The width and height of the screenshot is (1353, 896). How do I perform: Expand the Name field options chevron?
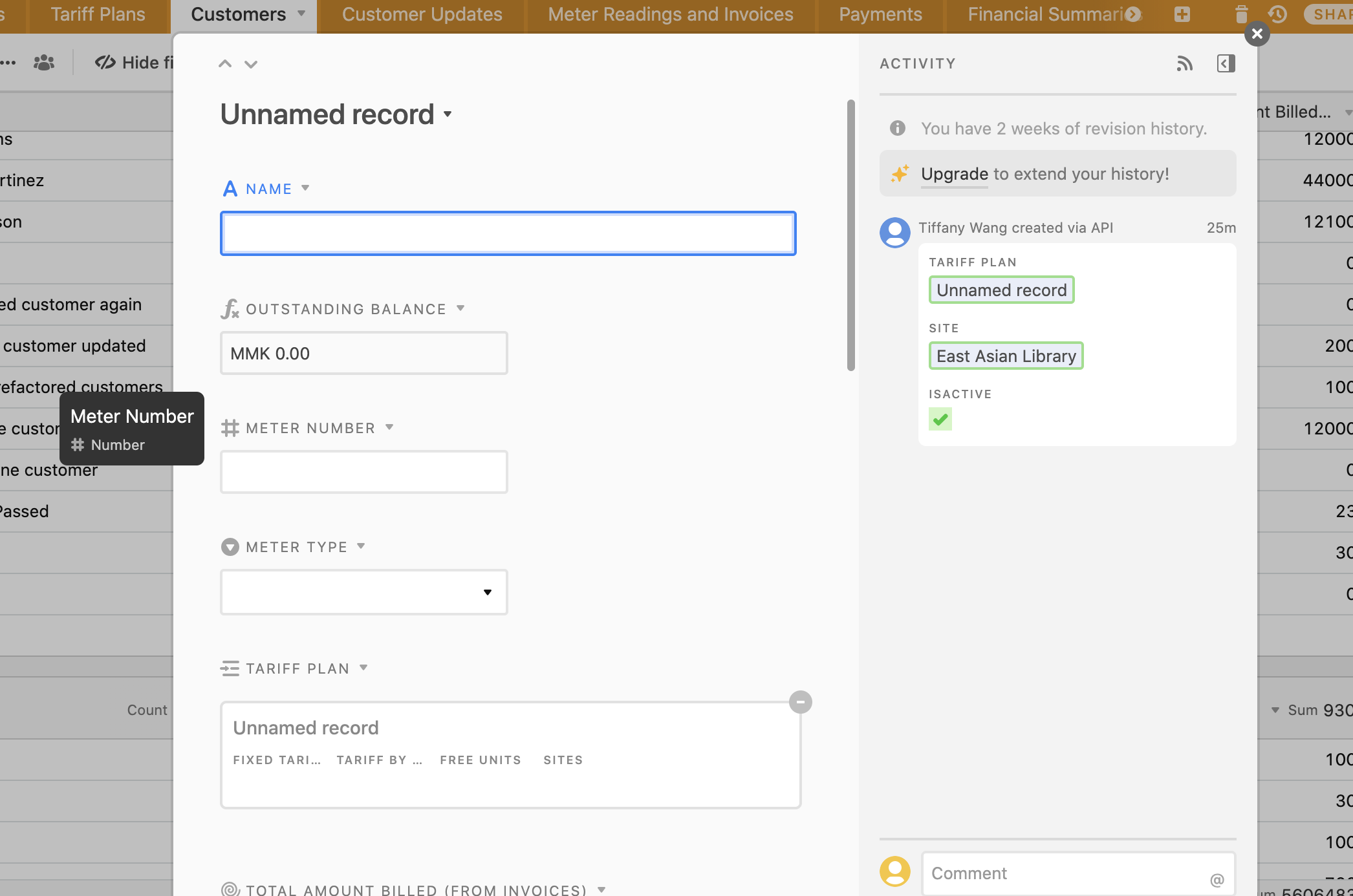click(x=305, y=188)
